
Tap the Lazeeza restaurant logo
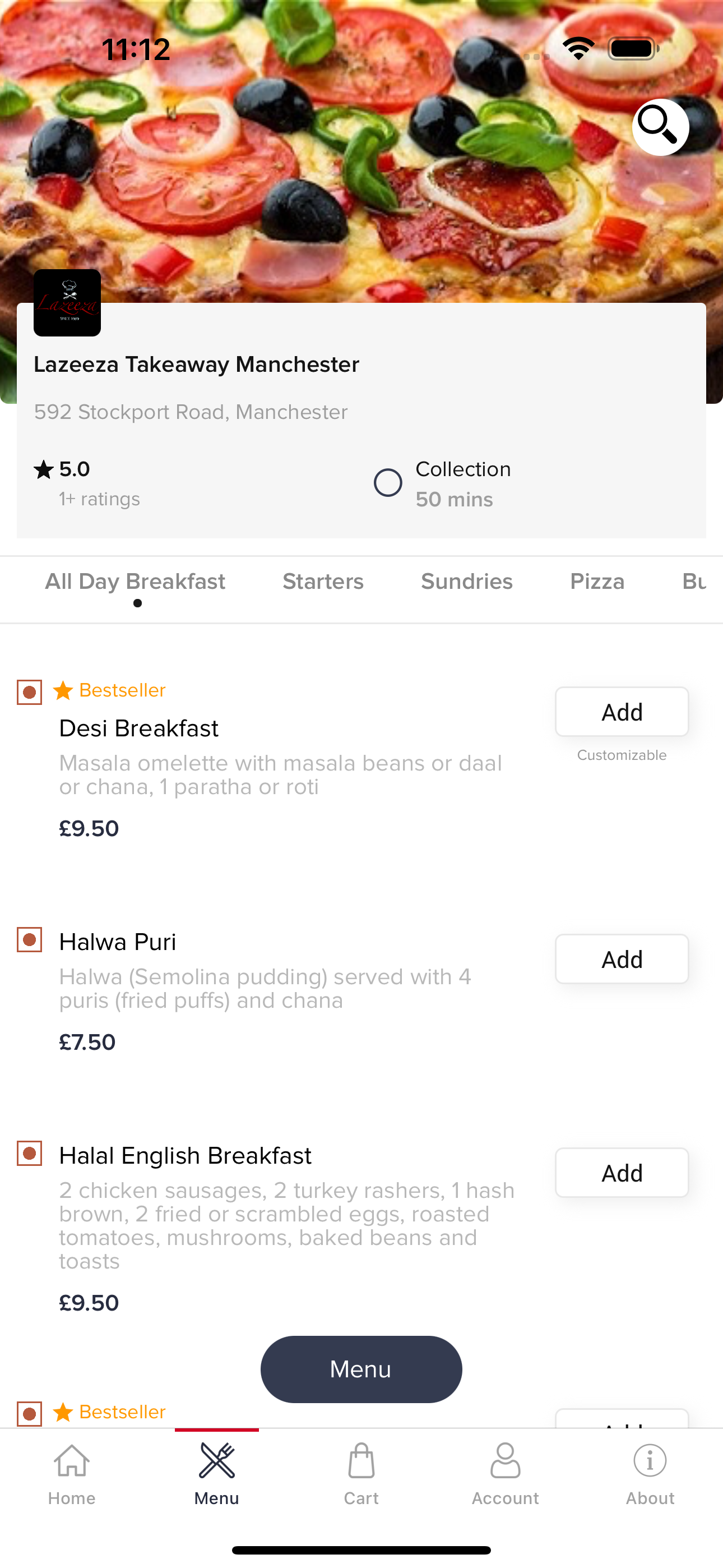[x=67, y=302]
